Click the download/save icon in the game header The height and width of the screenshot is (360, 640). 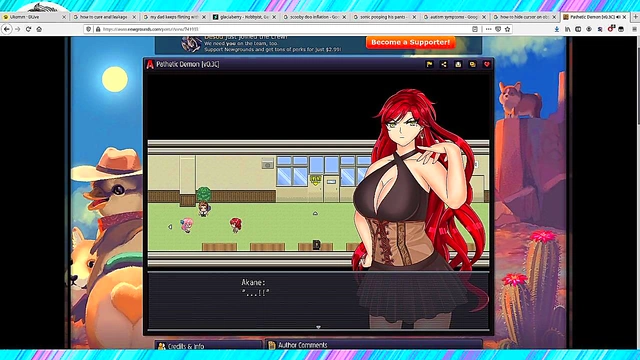tap(458, 64)
